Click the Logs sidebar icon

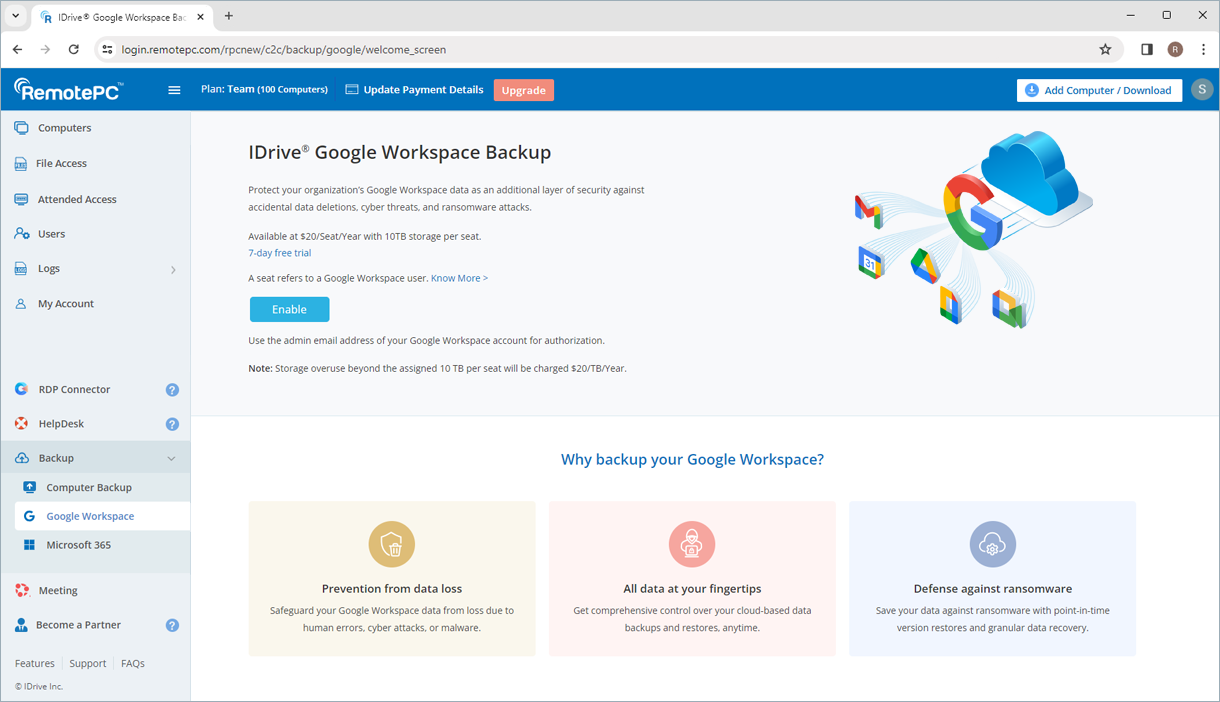[21, 269]
